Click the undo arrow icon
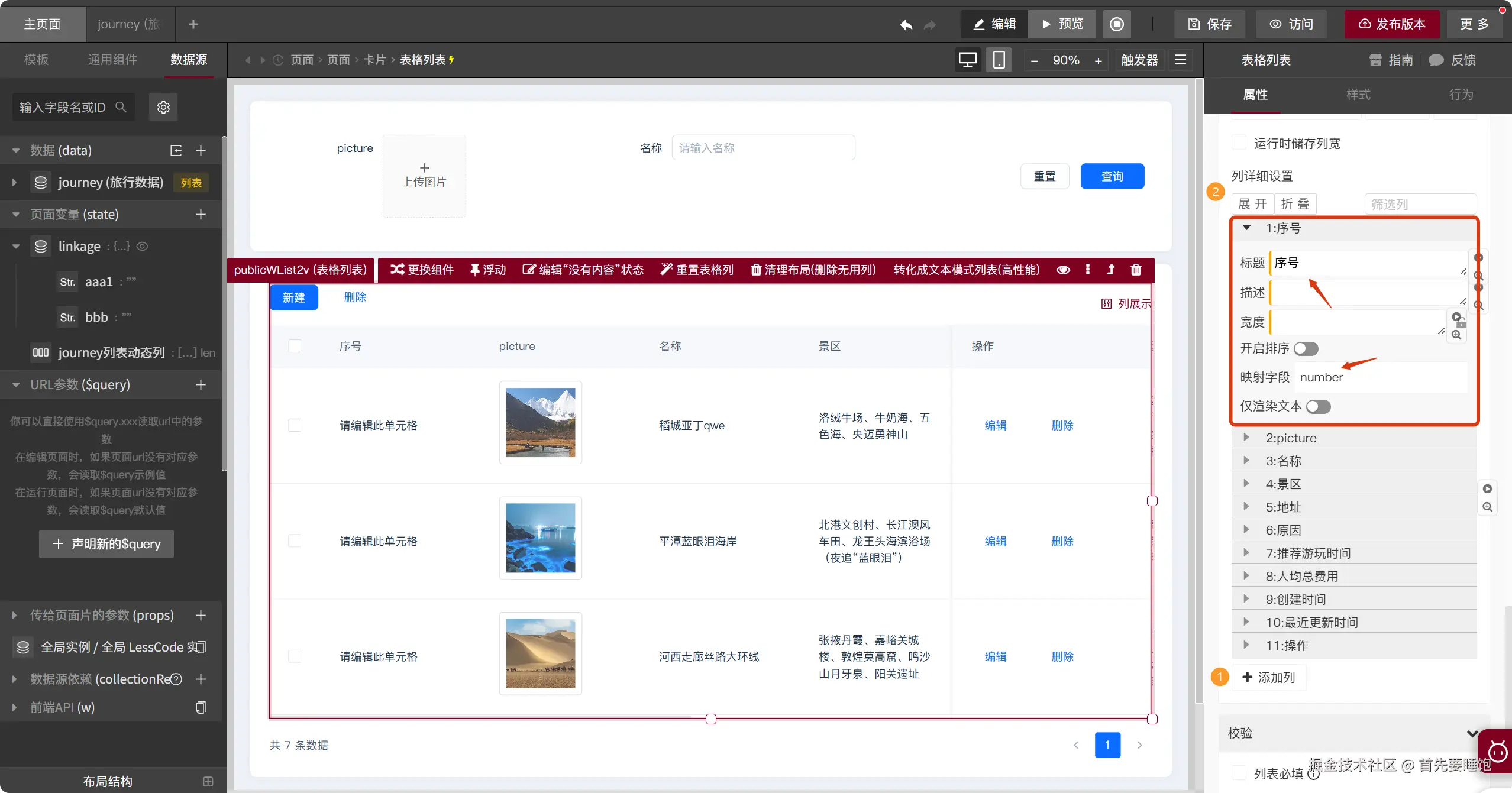Screen dimensions: 1512x793 coord(906,25)
